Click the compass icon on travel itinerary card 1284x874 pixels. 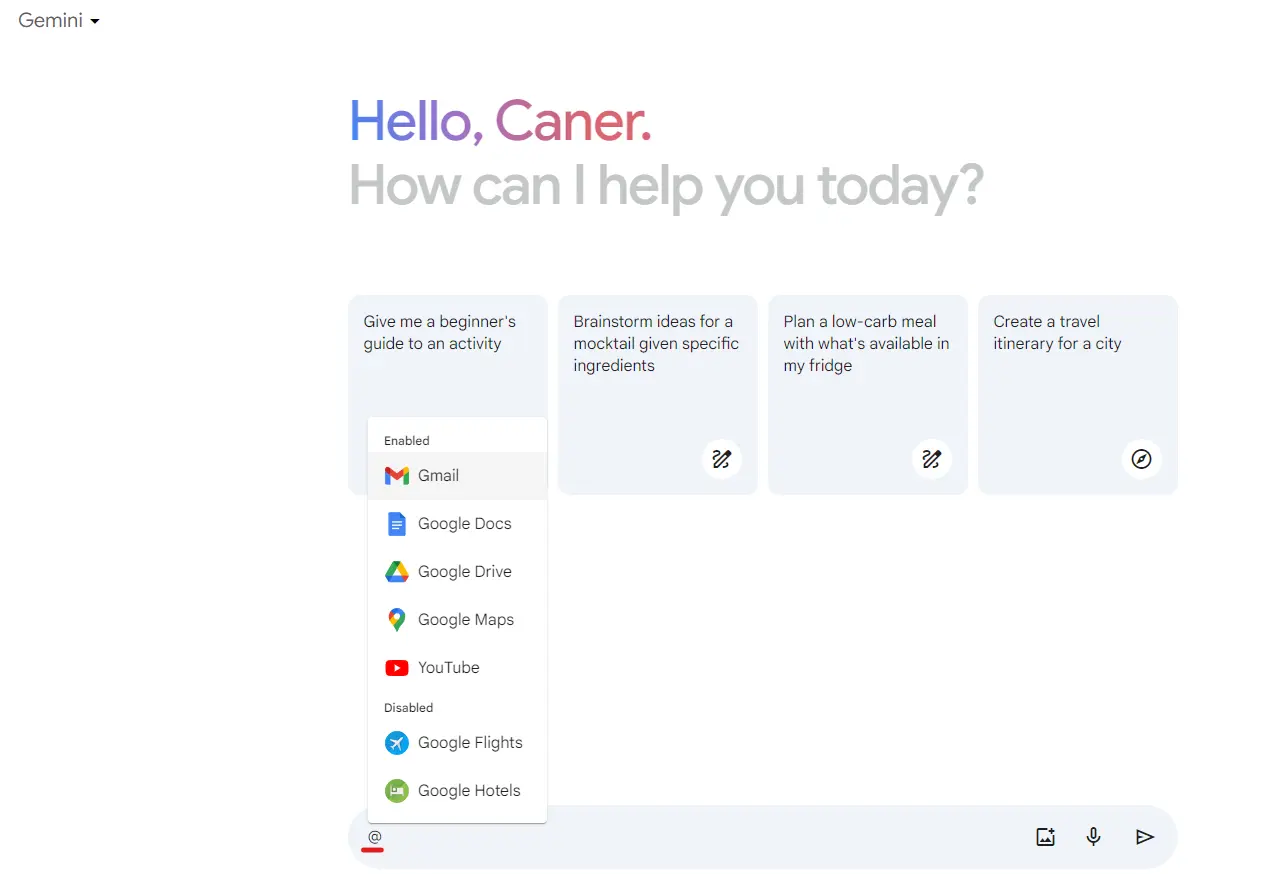1141,459
